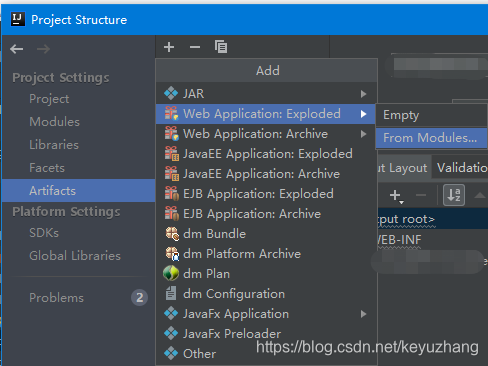Choose EJB Application: Archive
488x366 pixels.
click(266, 214)
